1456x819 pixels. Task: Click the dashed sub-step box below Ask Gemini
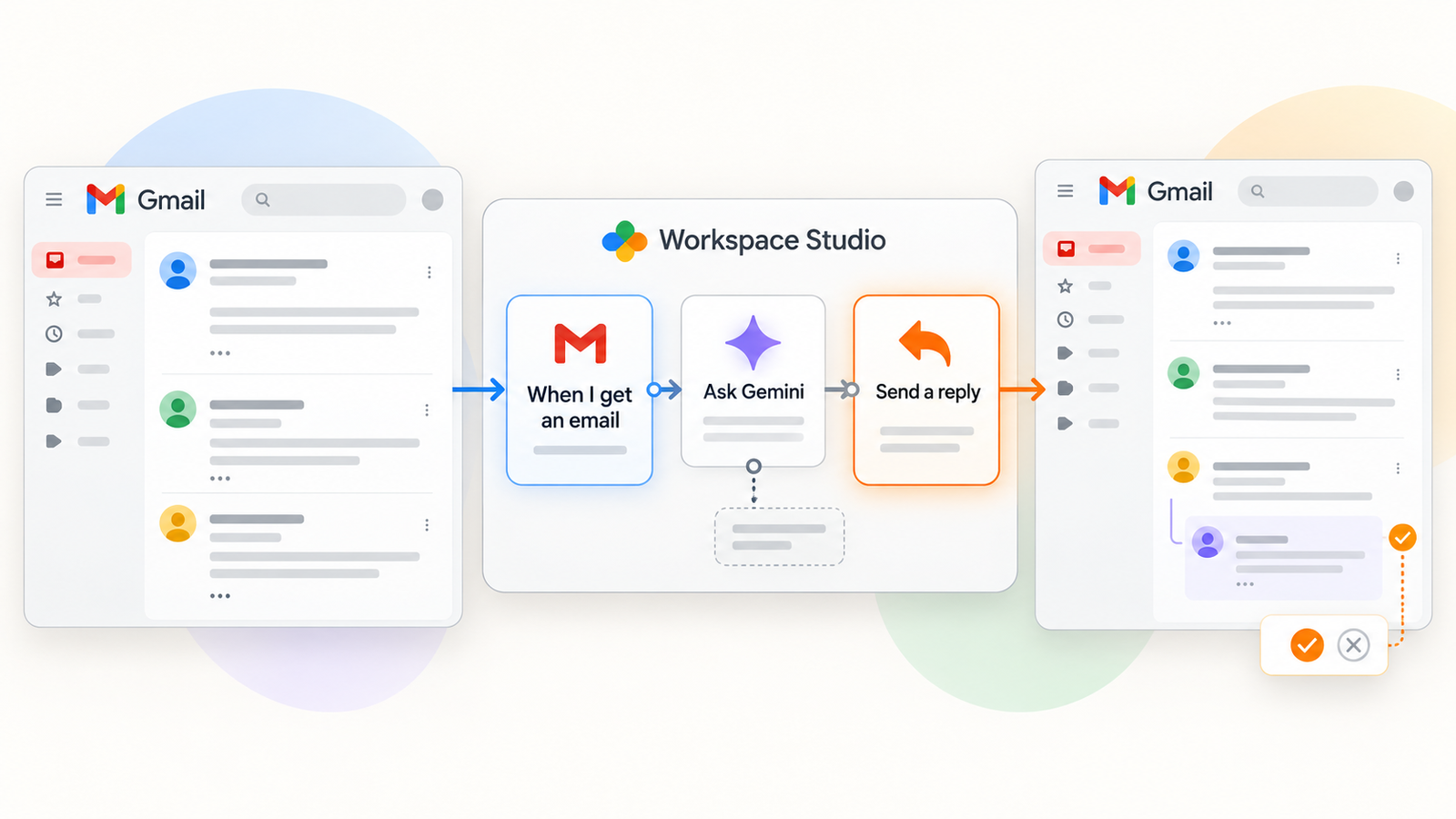(x=779, y=537)
